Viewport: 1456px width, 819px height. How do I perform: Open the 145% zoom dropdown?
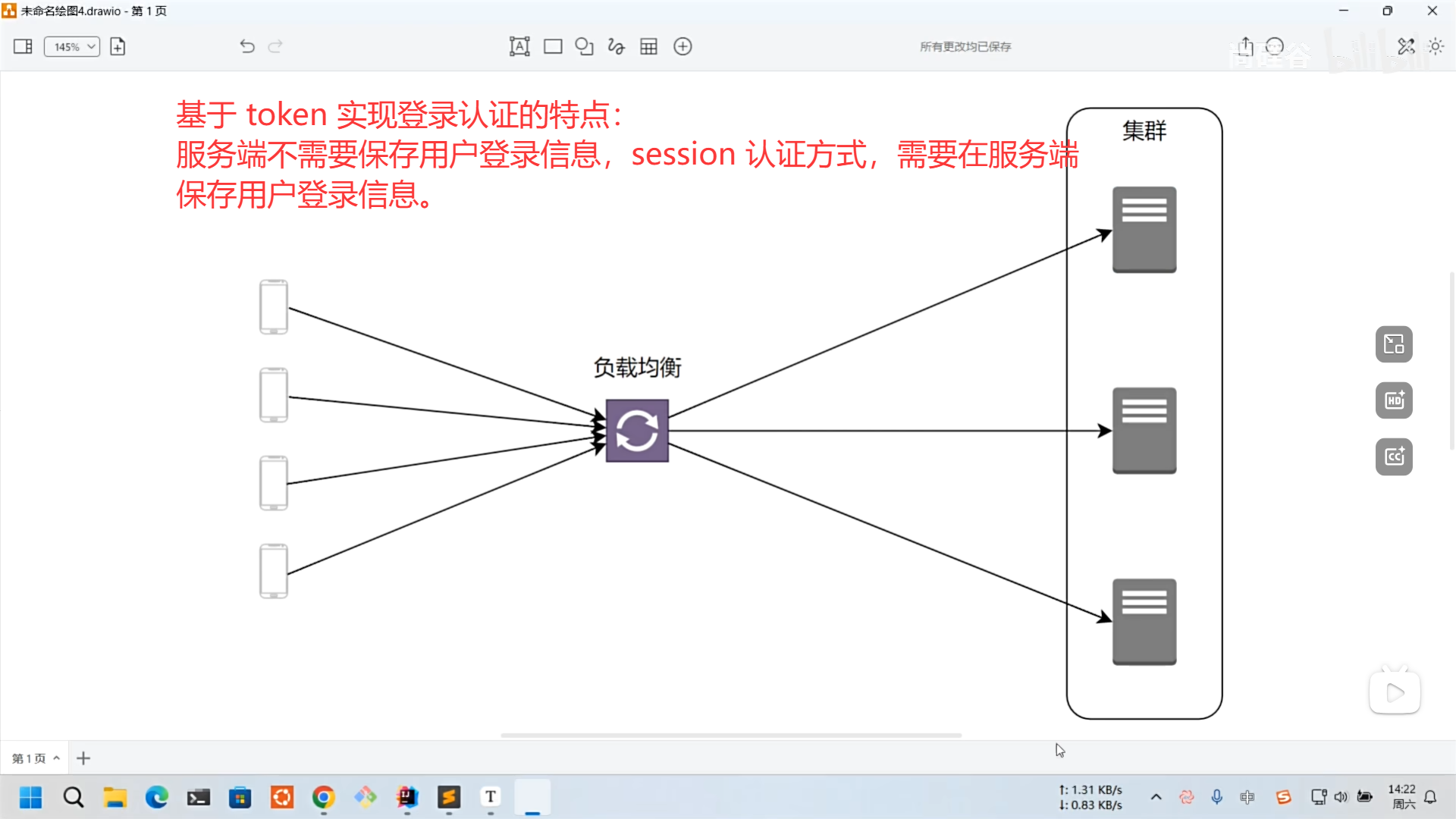tap(72, 46)
